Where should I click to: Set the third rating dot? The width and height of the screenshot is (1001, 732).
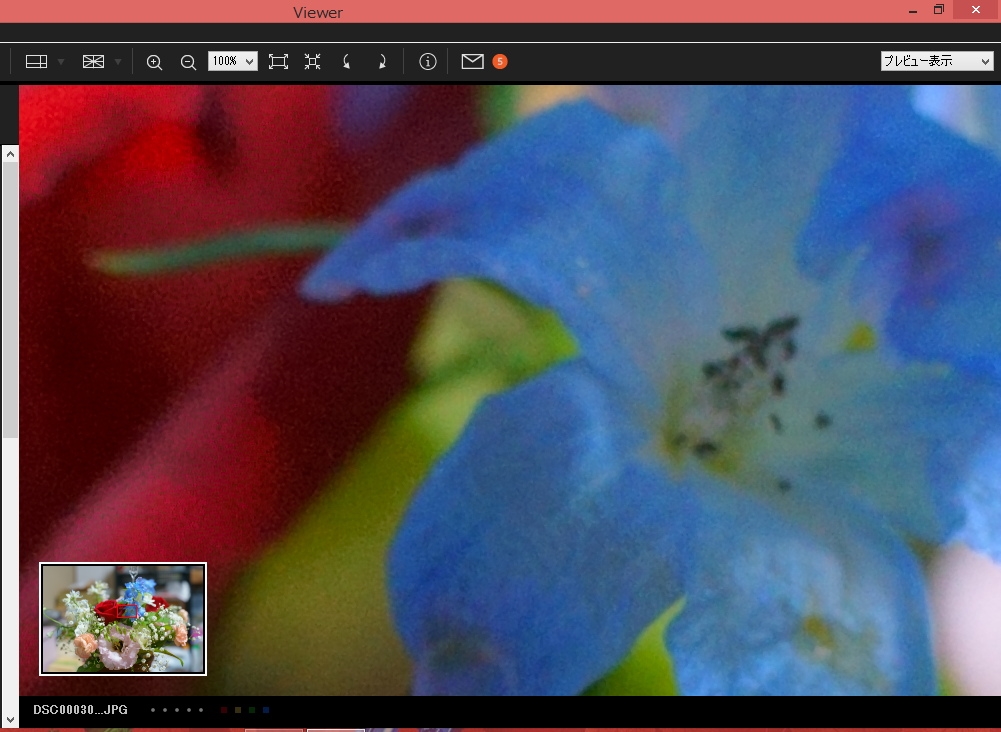[x=177, y=710]
